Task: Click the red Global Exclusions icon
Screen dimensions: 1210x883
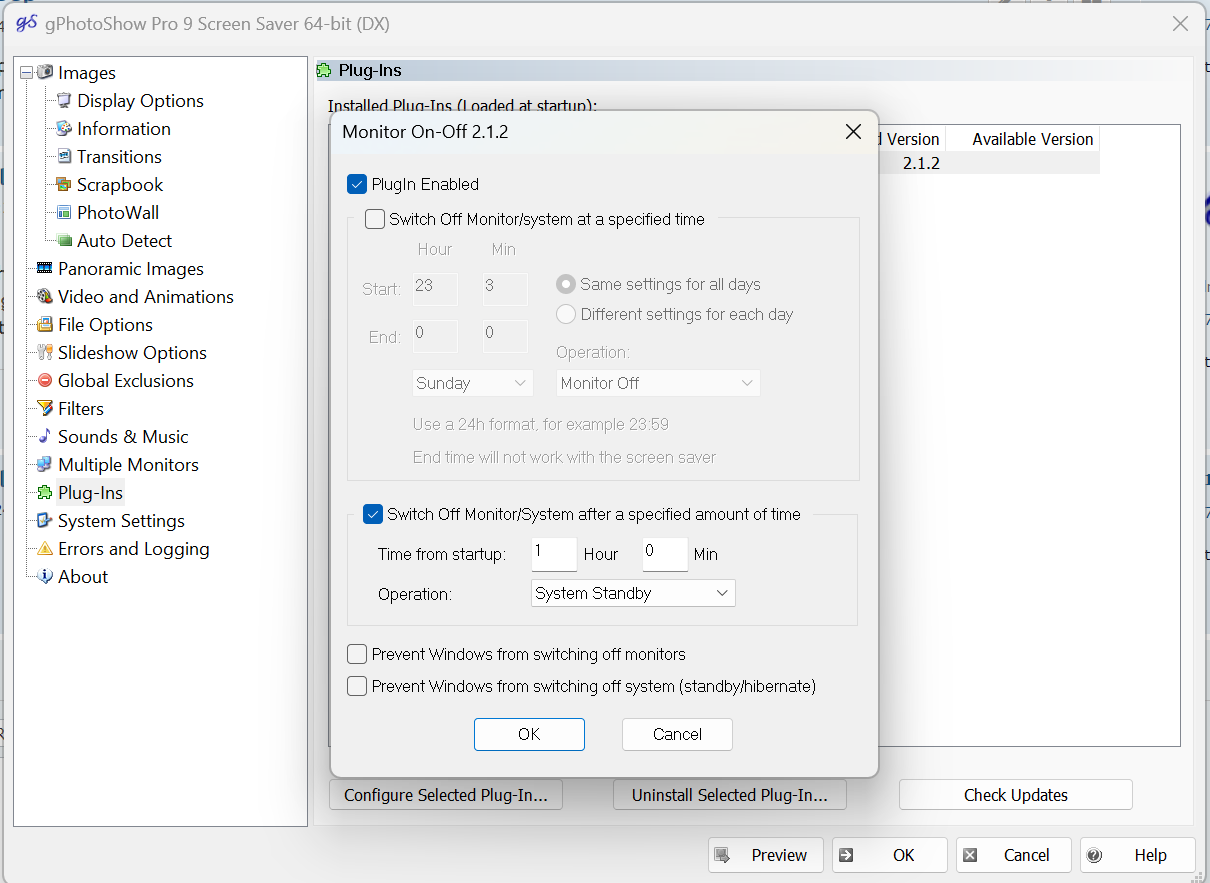Action: pos(44,380)
